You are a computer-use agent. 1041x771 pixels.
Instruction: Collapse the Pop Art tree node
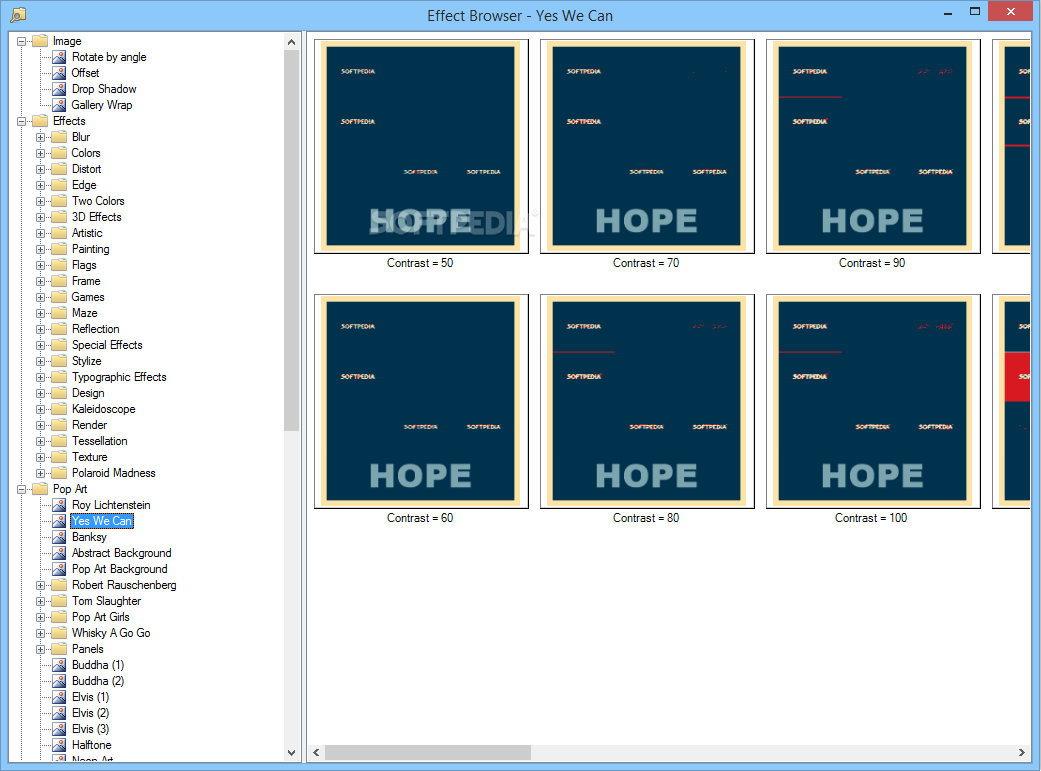(x=21, y=489)
